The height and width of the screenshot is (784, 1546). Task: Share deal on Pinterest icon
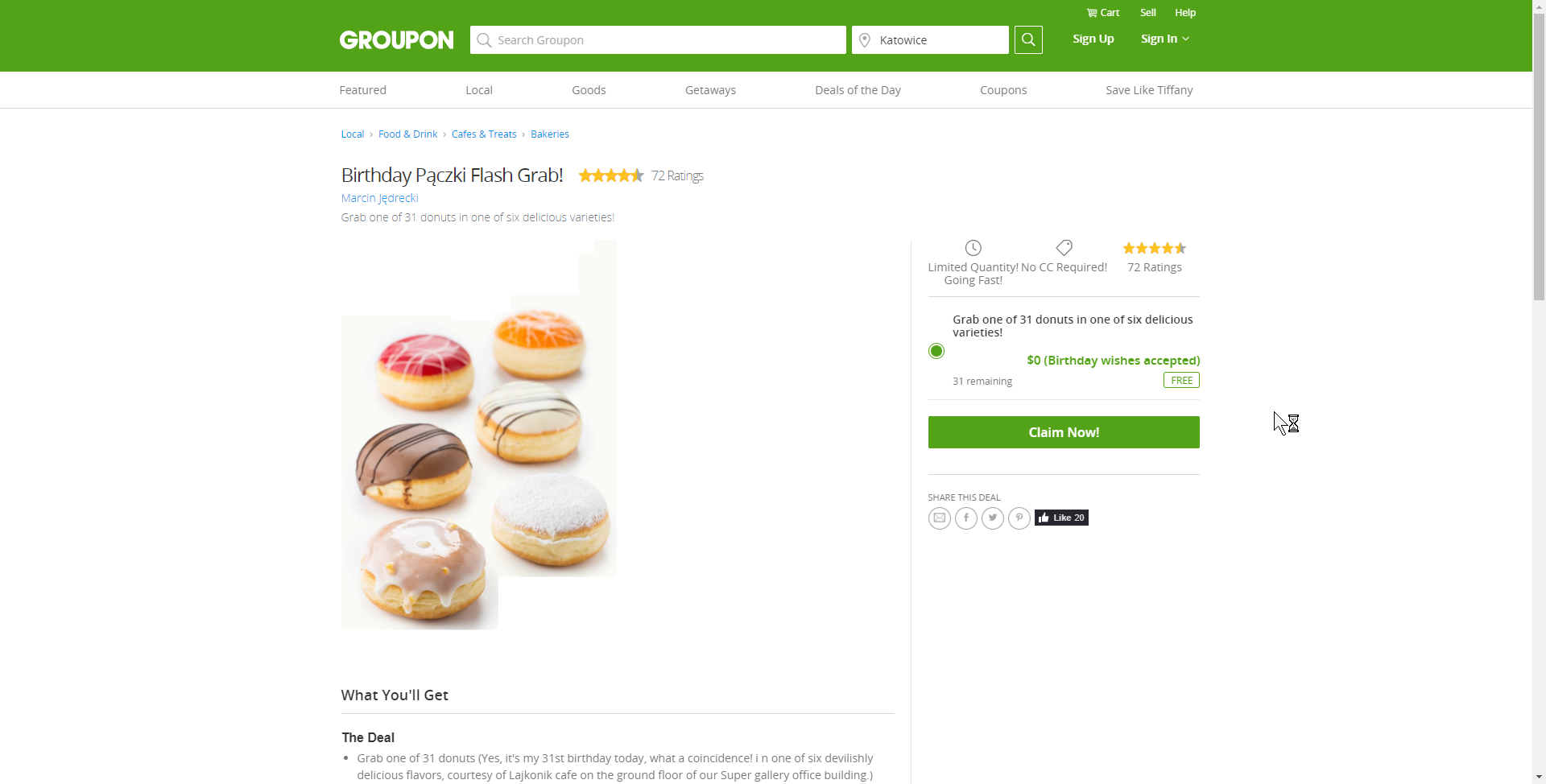click(1019, 518)
